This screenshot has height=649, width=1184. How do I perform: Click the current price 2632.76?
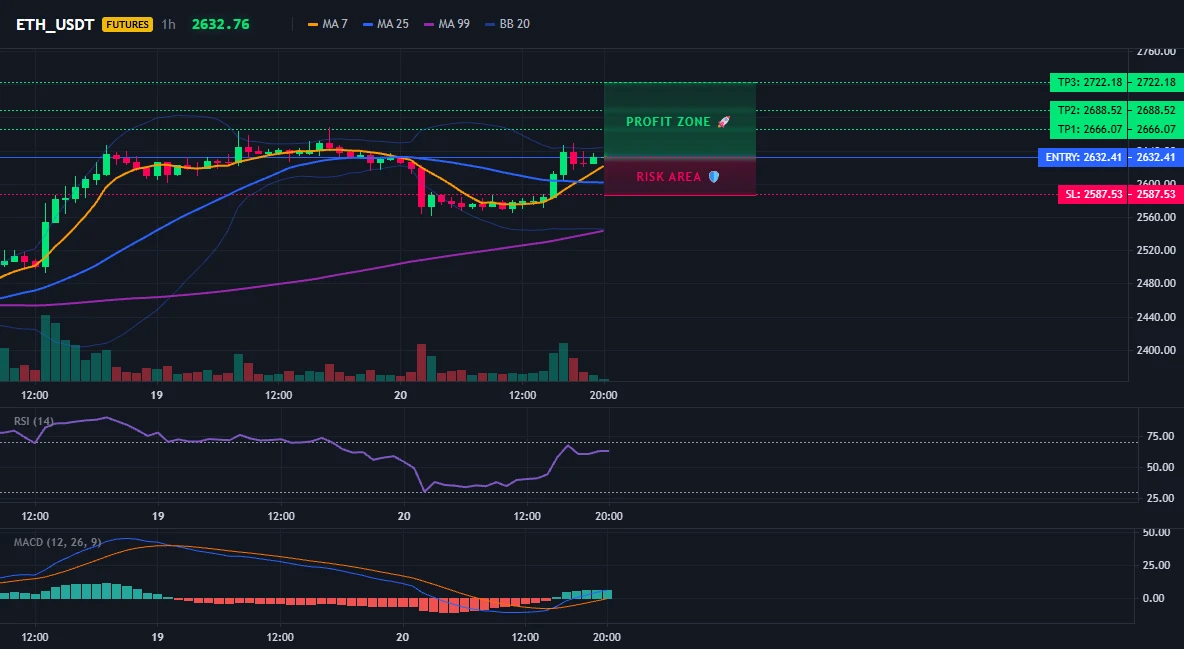point(220,24)
